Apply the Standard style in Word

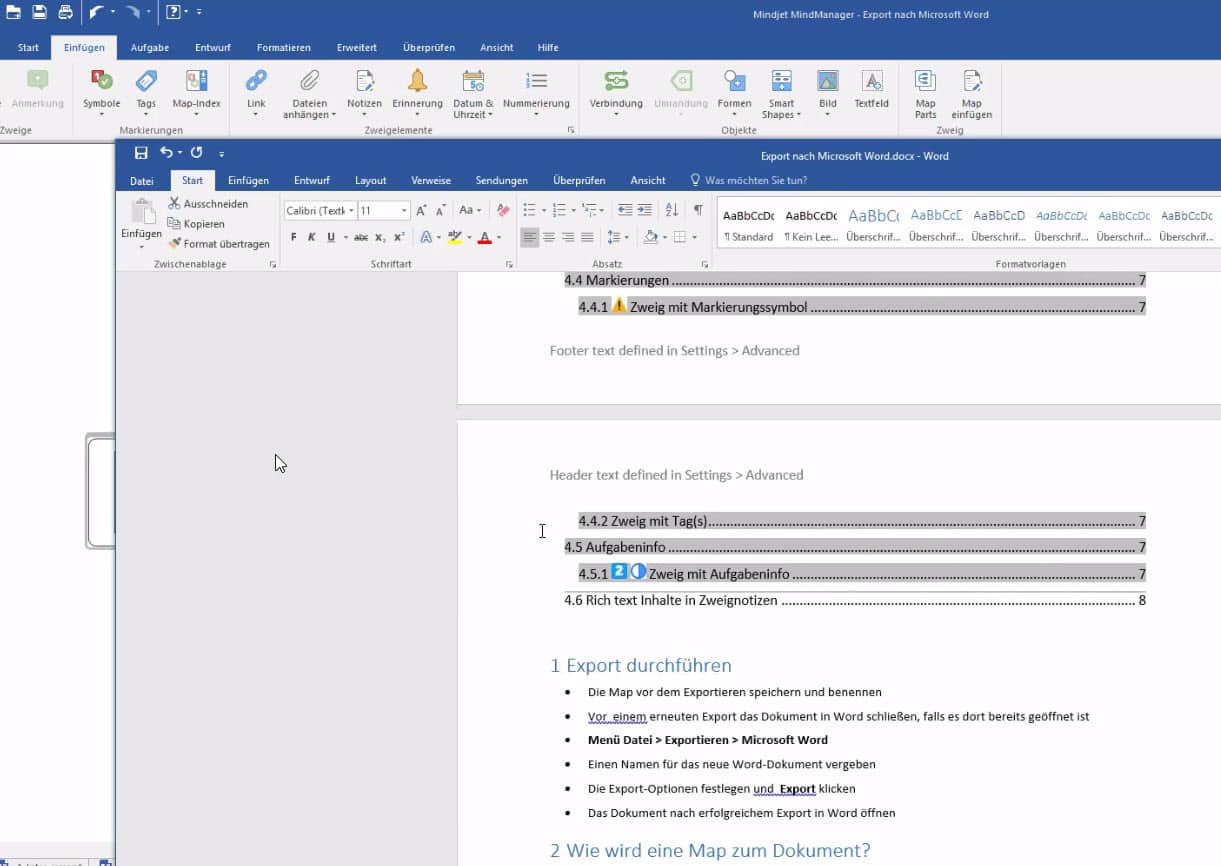click(x=748, y=225)
